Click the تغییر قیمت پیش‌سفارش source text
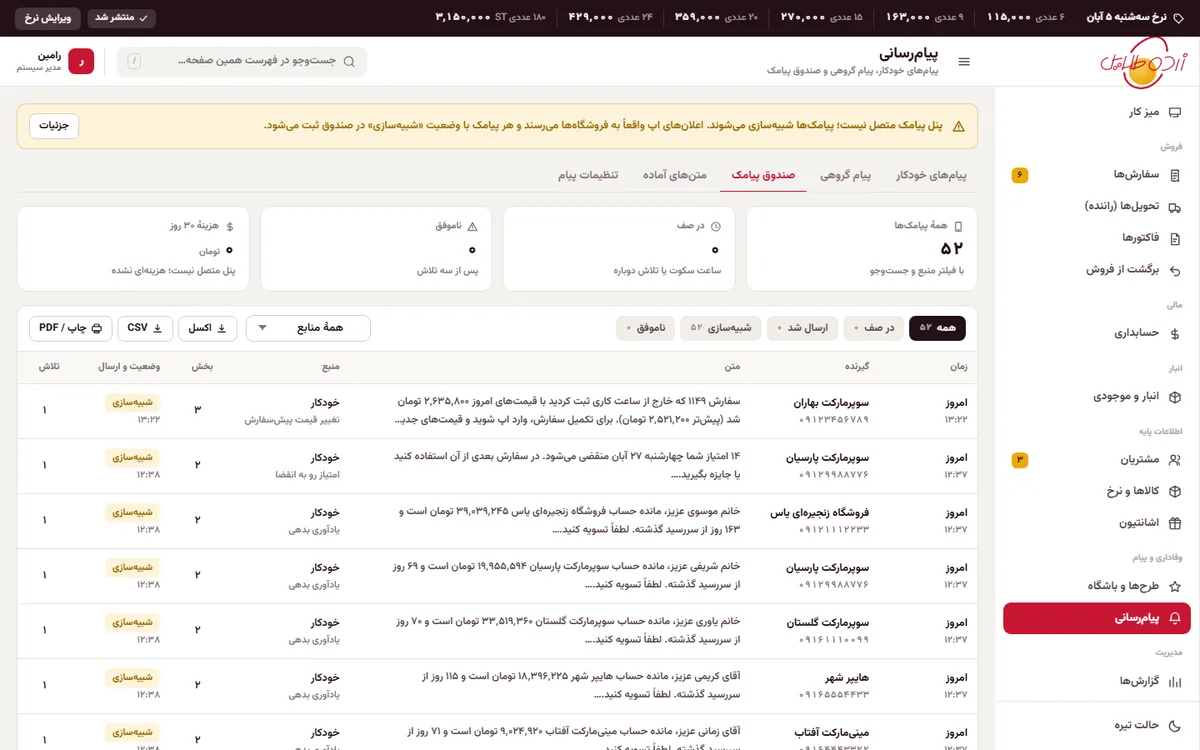 [292, 420]
